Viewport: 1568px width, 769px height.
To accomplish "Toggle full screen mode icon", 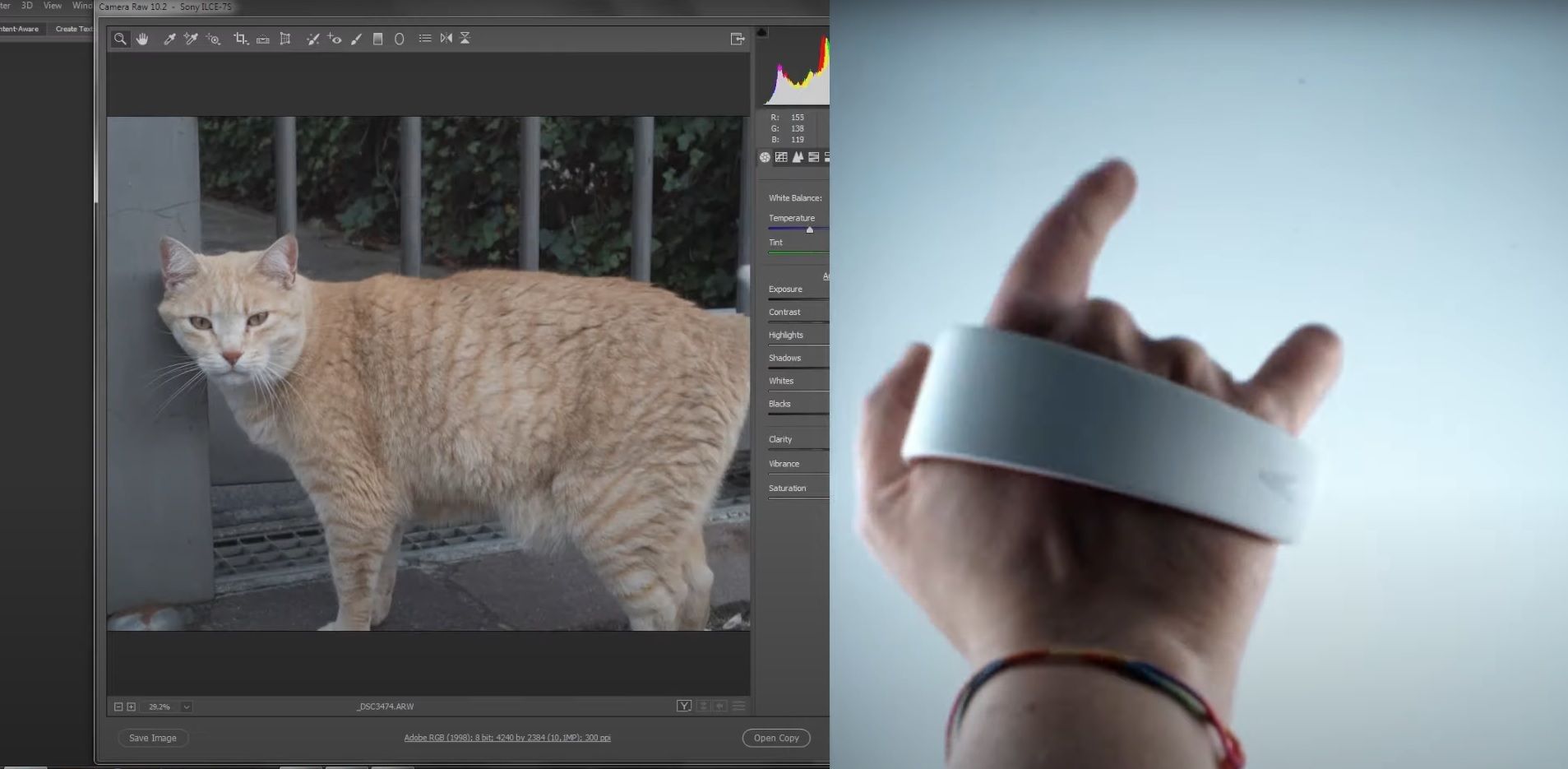I will point(737,39).
